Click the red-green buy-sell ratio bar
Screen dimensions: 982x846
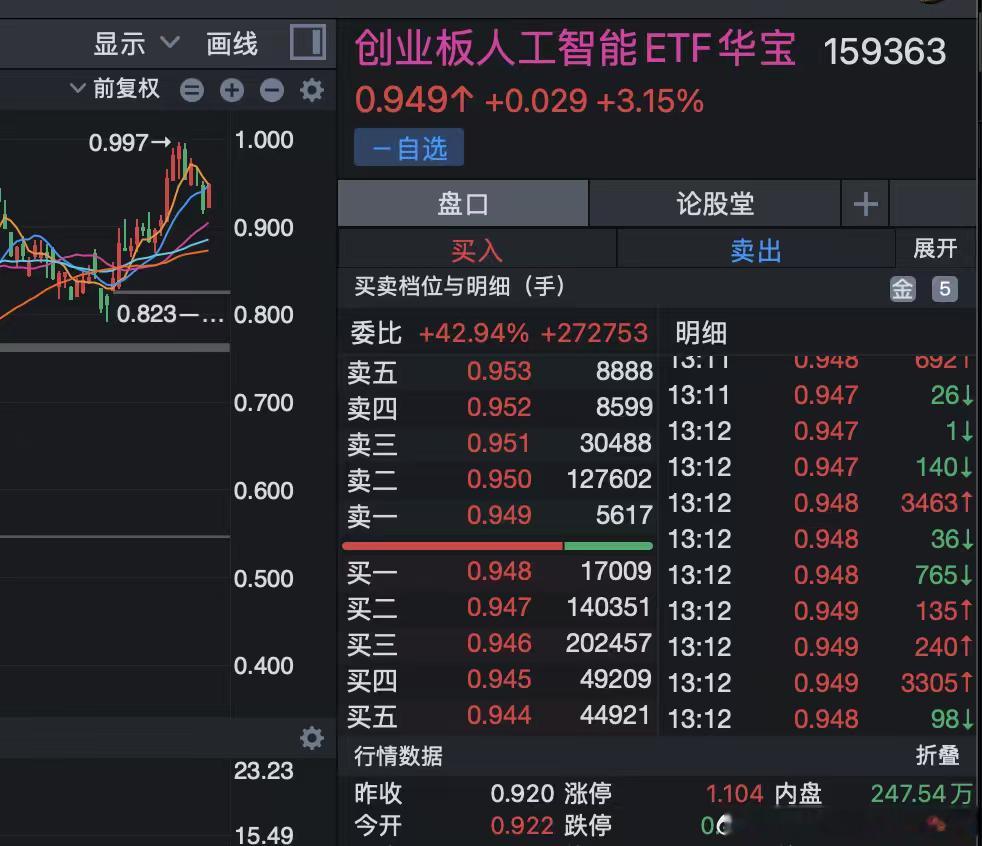coord(497,546)
